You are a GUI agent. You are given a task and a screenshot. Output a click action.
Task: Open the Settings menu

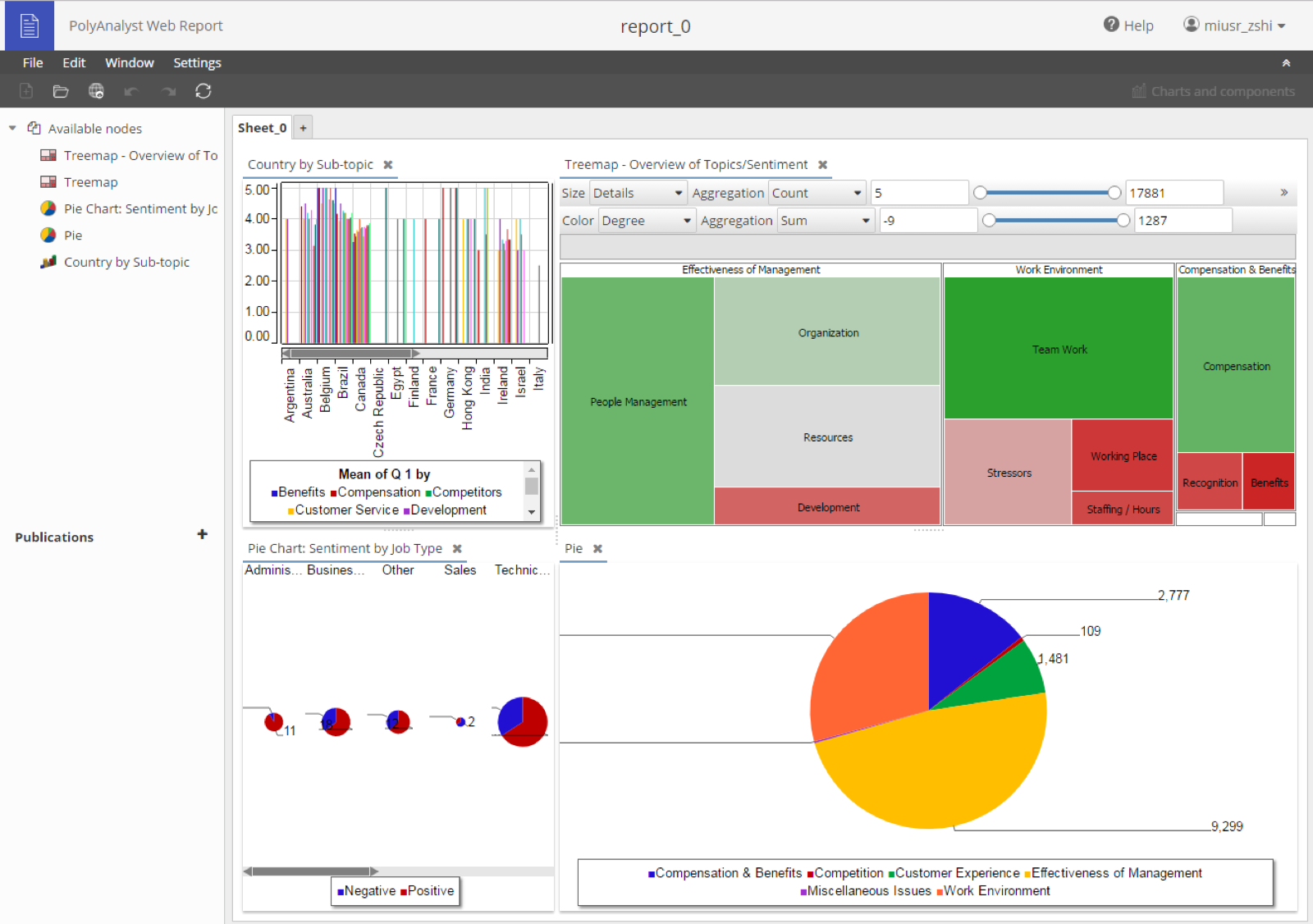click(197, 62)
